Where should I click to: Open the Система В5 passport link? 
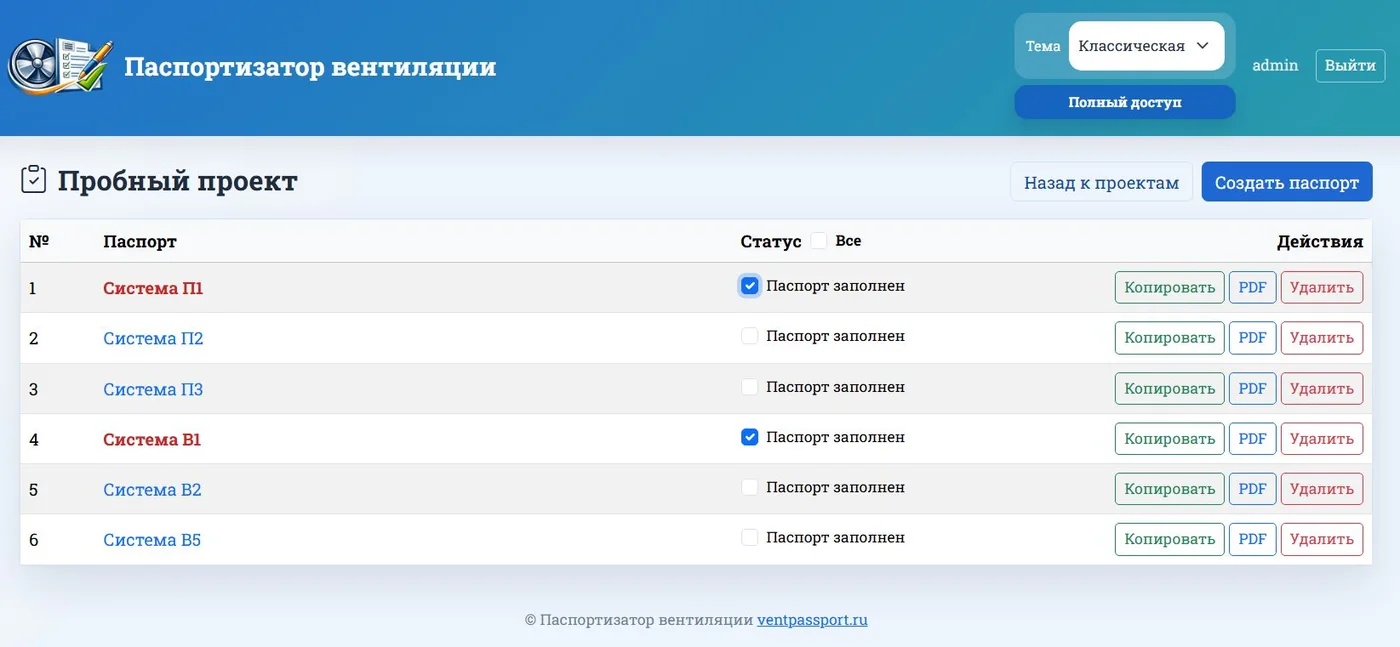click(152, 540)
